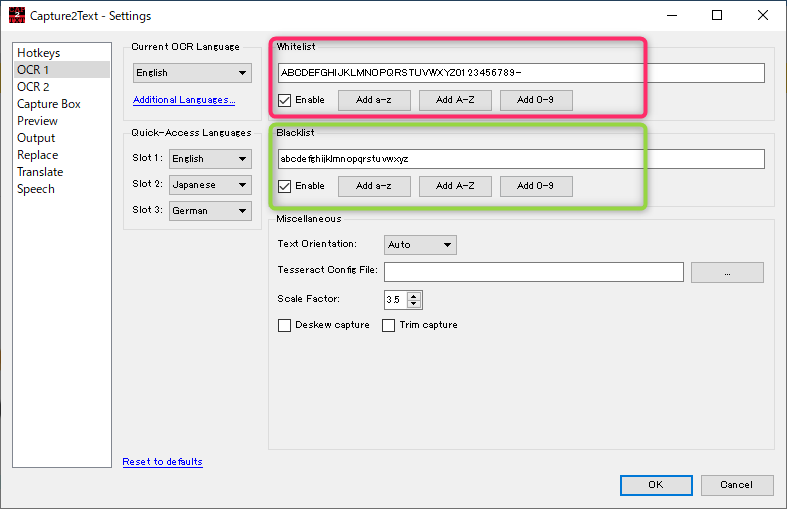
Task: Open the Text Orientation dropdown
Action: 420,245
